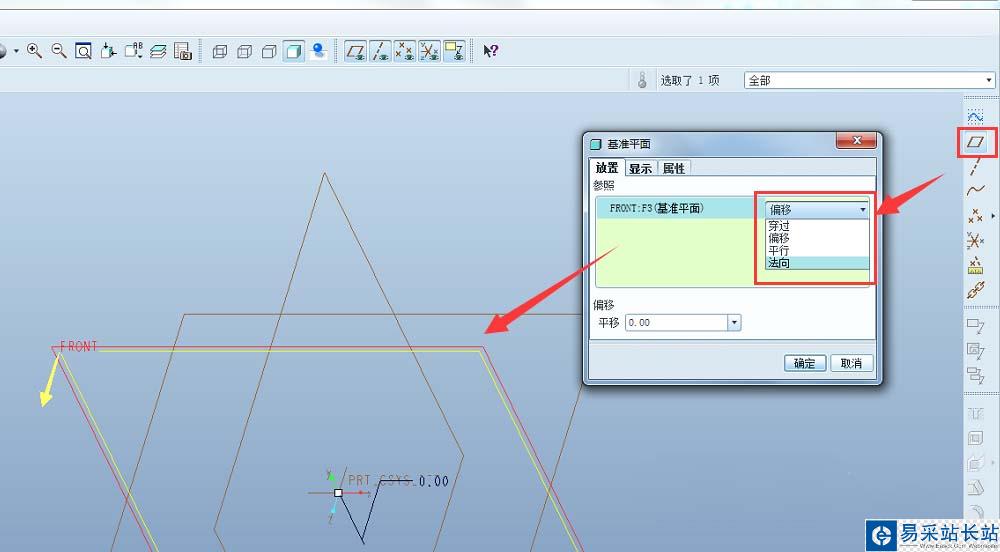The image size is (1000, 552).
Task: Select the sketch tool in right toolbar
Action: click(x=975, y=117)
